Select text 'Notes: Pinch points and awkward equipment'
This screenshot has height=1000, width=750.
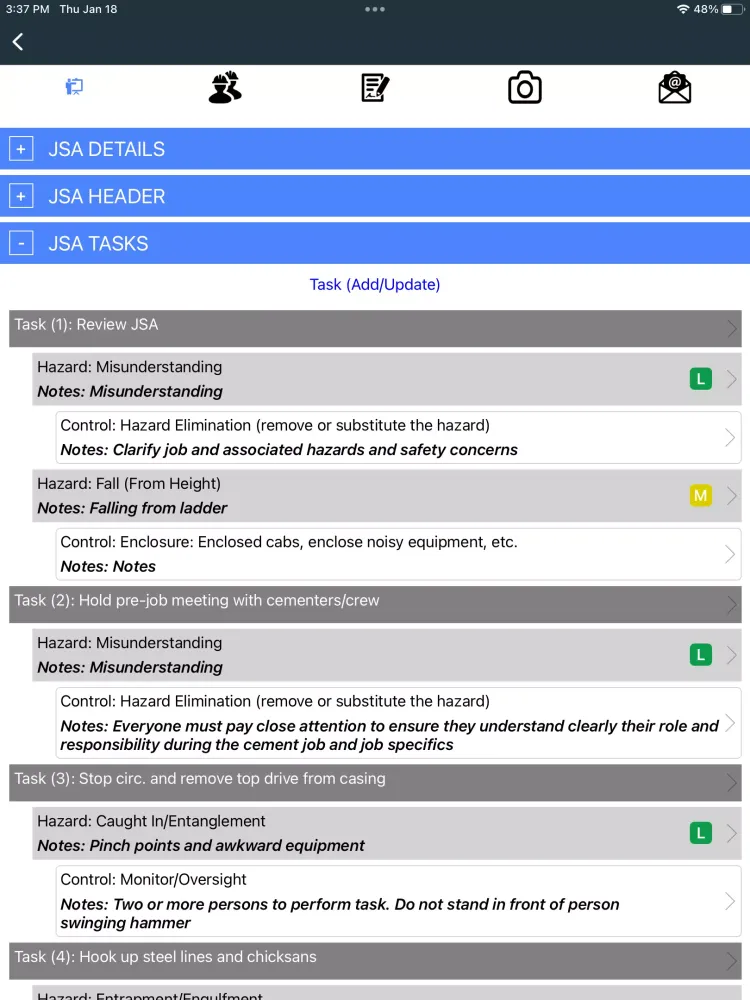coord(201,846)
